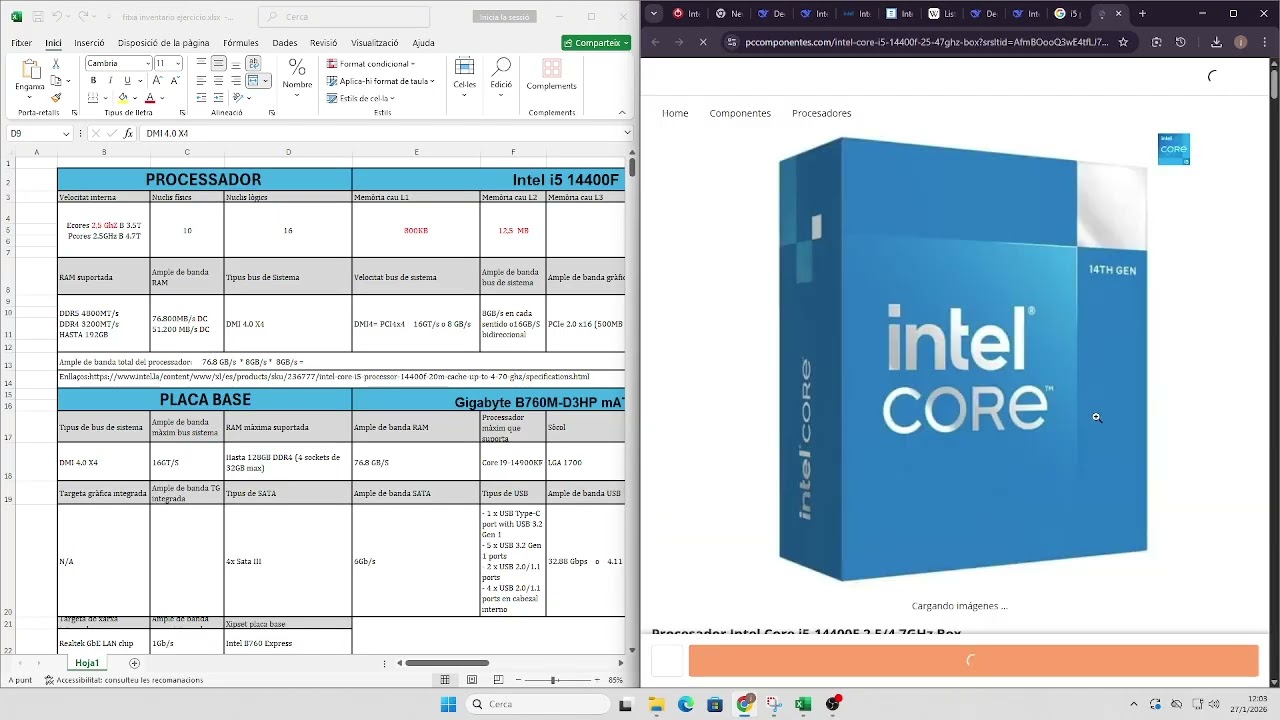Switch to the Inserció ribbon tab
The width and height of the screenshot is (1280, 720).
coord(89,43)
